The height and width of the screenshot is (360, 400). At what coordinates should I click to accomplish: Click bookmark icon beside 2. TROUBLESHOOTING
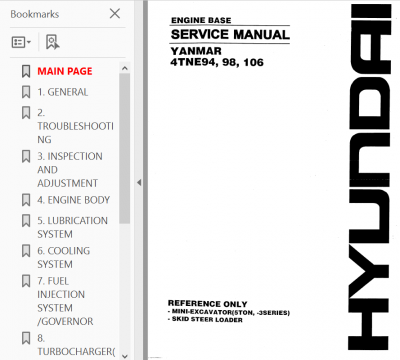[x=26, y=113]
